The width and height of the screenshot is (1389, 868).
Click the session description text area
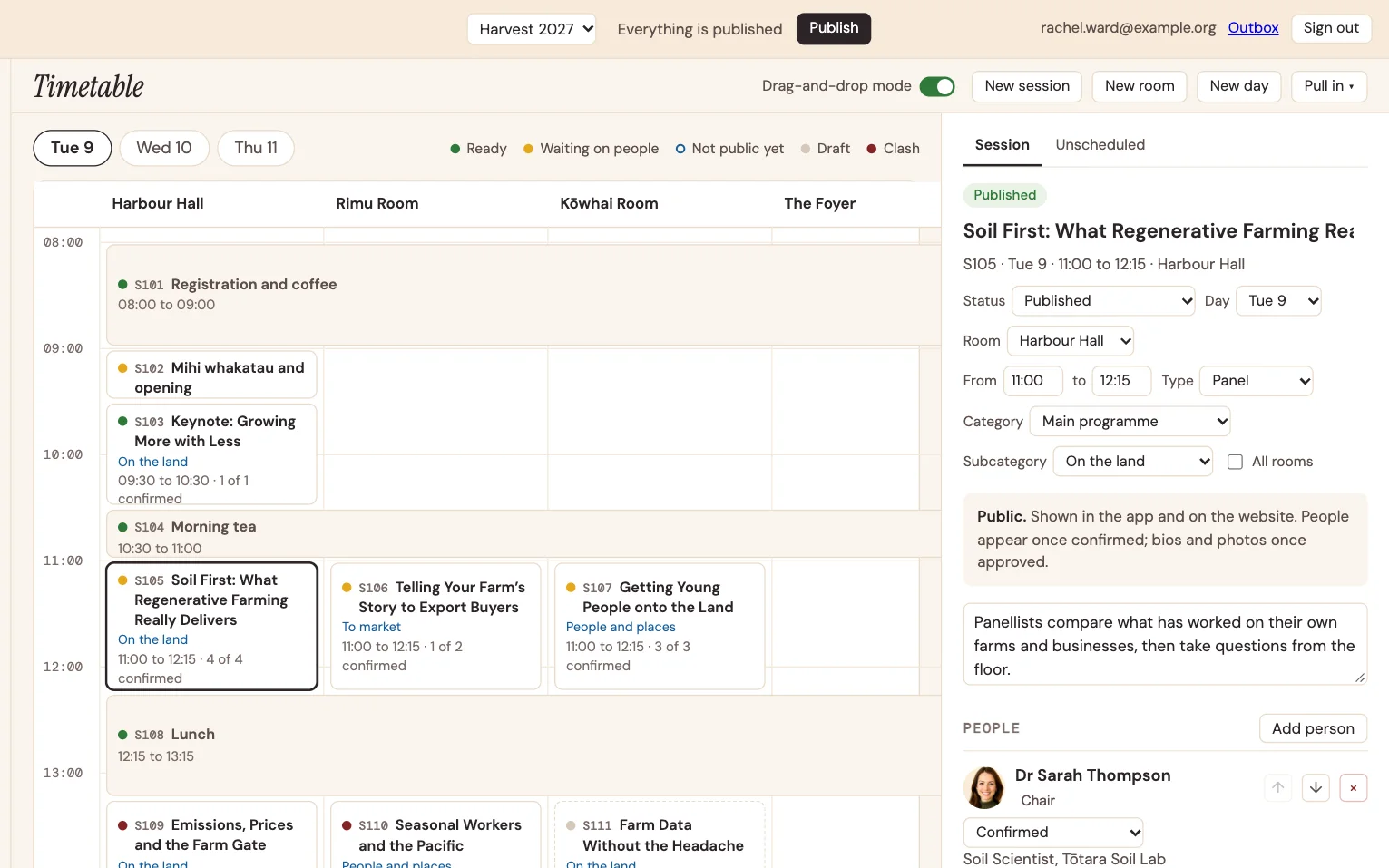tap(1165, 645)
